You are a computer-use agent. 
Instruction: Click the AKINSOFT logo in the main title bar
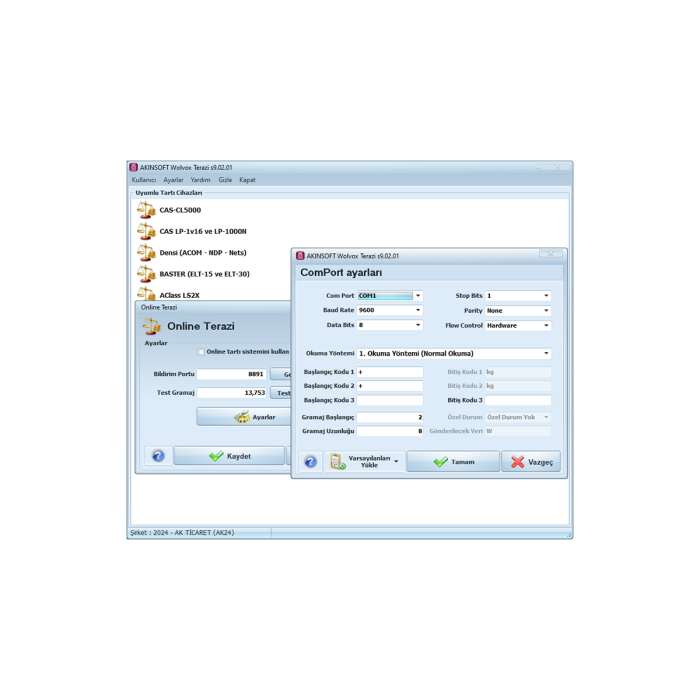point(134,167)
